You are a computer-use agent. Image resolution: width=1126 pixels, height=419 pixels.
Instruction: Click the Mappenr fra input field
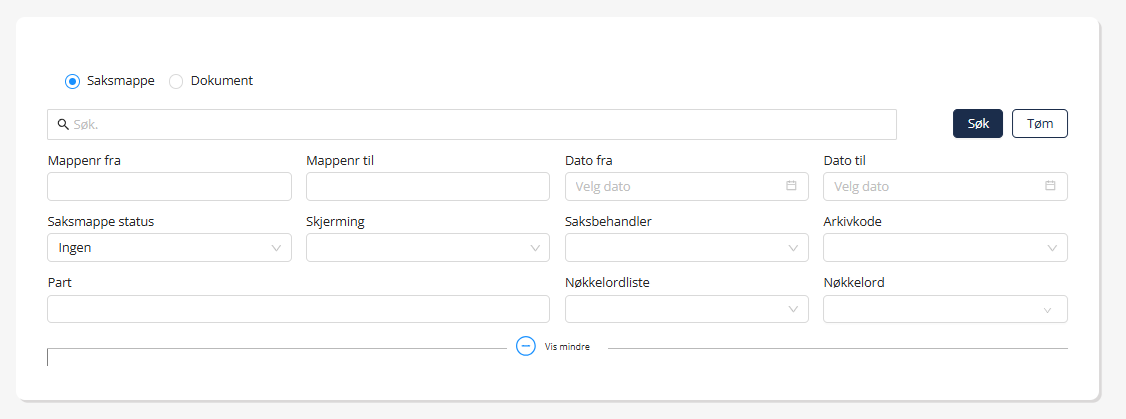click(x=169, y=187)
